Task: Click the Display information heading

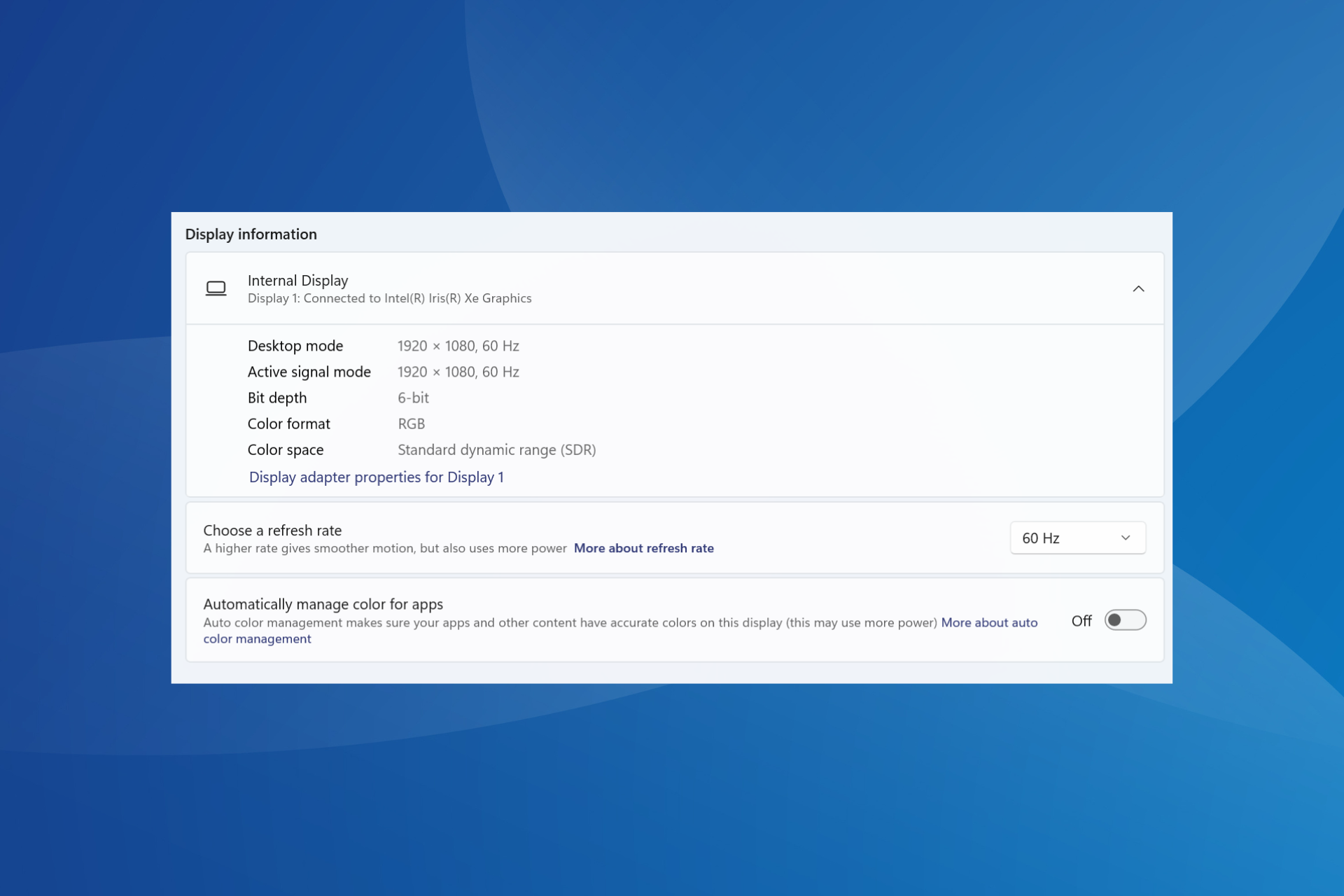Action: click(x=251, y=234)
